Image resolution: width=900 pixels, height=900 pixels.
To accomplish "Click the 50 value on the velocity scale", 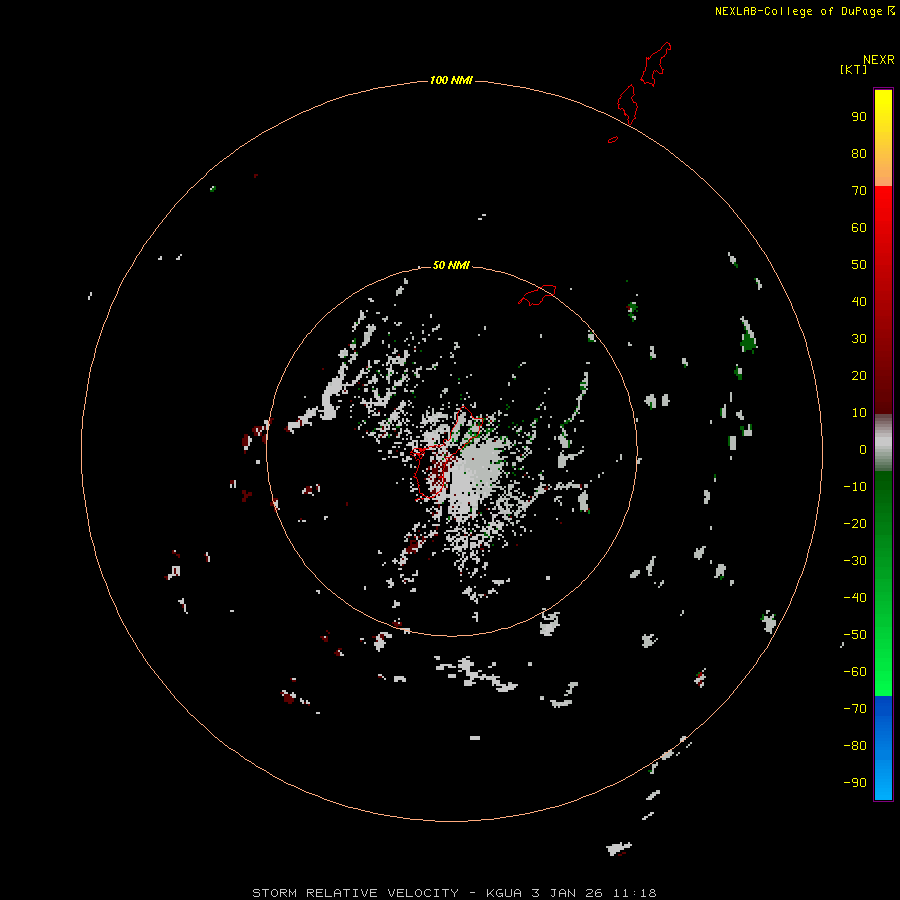I will pos(859,265).
